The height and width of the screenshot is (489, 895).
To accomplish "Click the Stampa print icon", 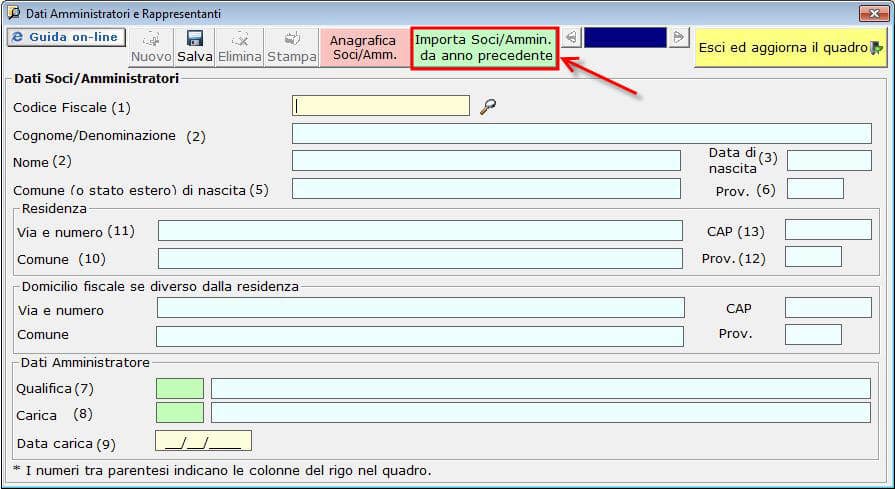I will (x=291, y=47).
